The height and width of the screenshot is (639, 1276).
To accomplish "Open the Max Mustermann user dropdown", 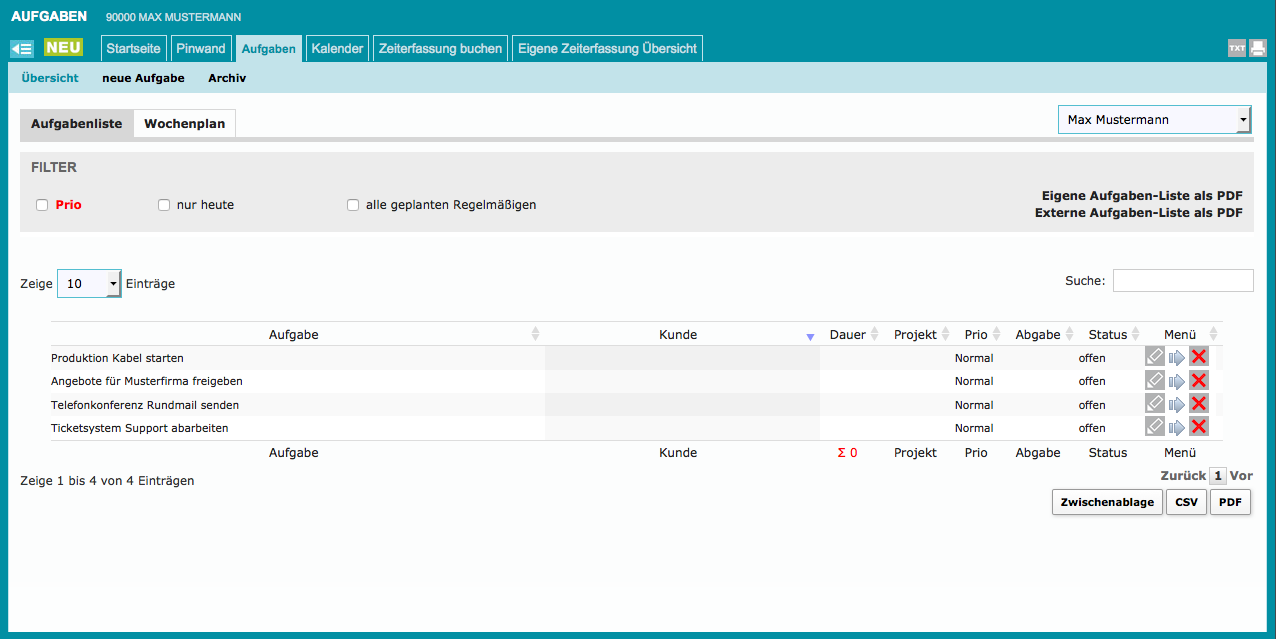I will (x=1154, y=120).
